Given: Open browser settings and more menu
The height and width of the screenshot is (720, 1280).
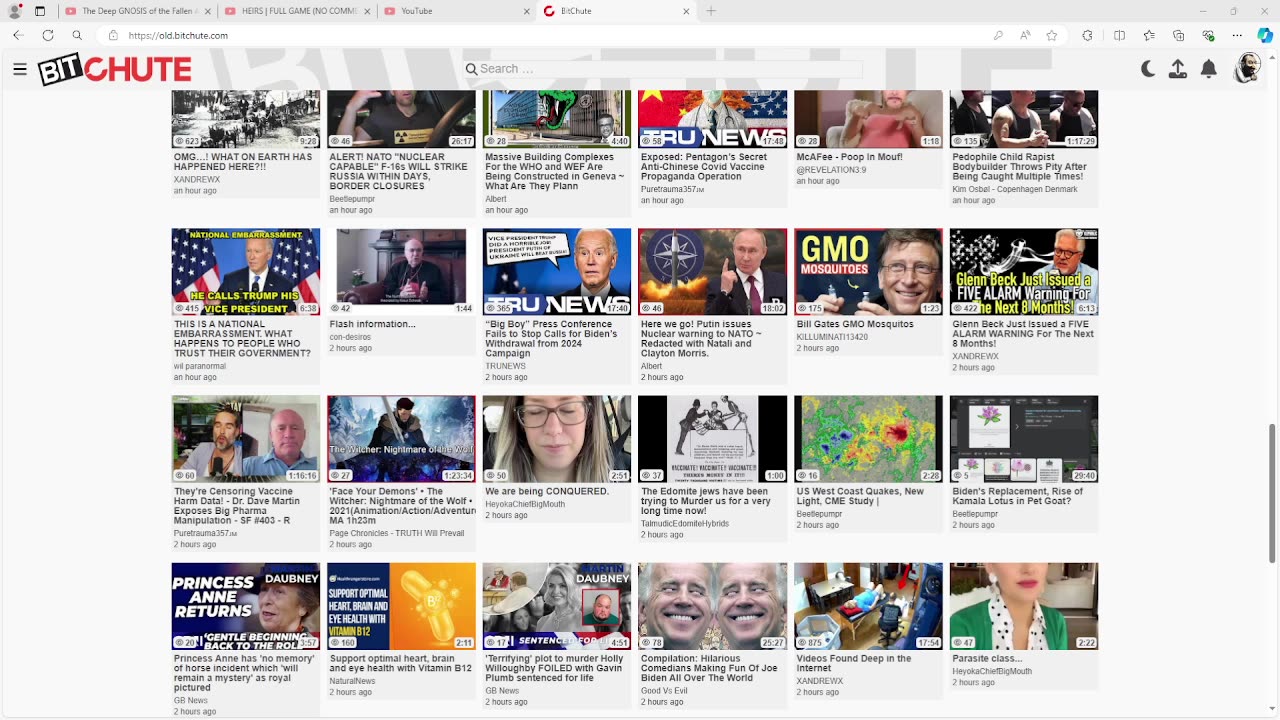Looking at the screenshot, I should [1237, 35].
